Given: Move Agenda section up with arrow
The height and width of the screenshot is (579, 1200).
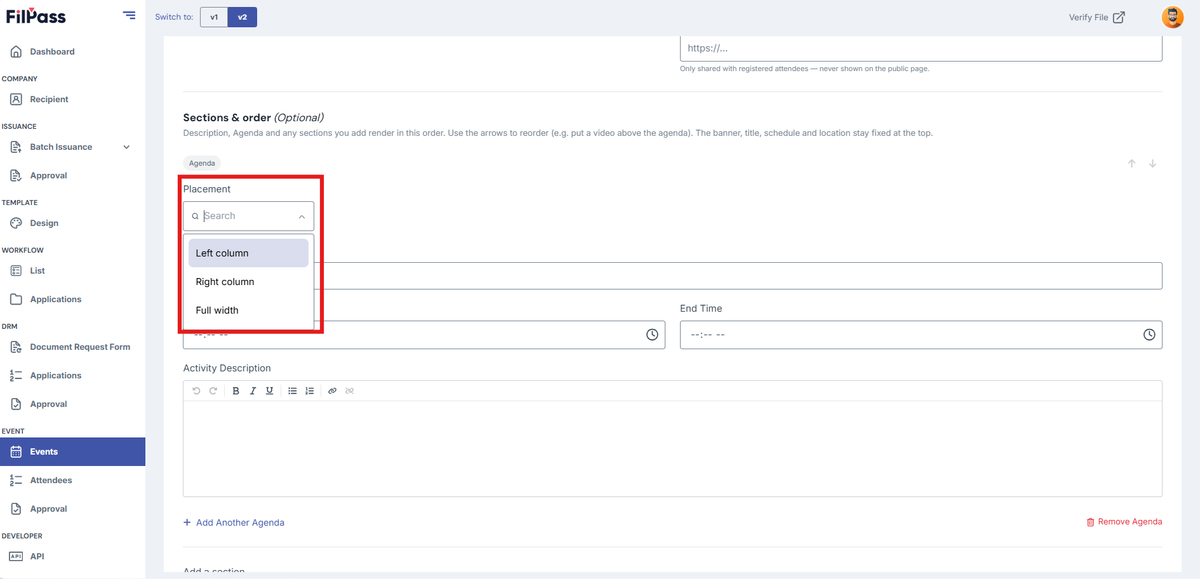Looking at the screenshot, I should pyautogui.click(x=1132, y=163).
